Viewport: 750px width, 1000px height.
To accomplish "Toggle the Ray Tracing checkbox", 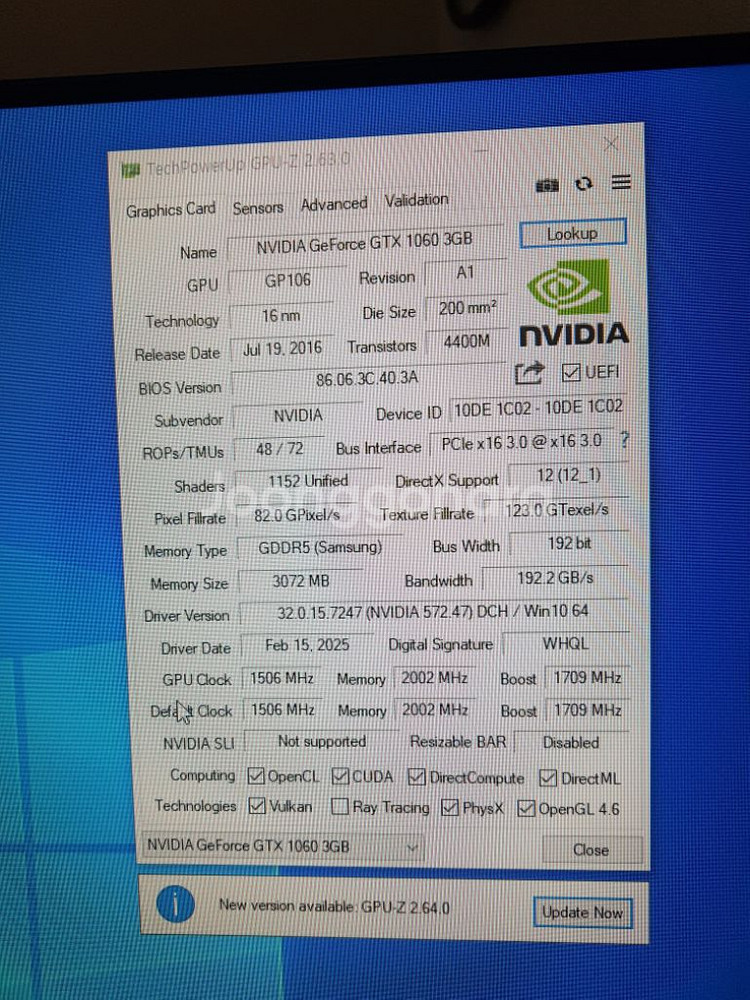I will 340,807.
